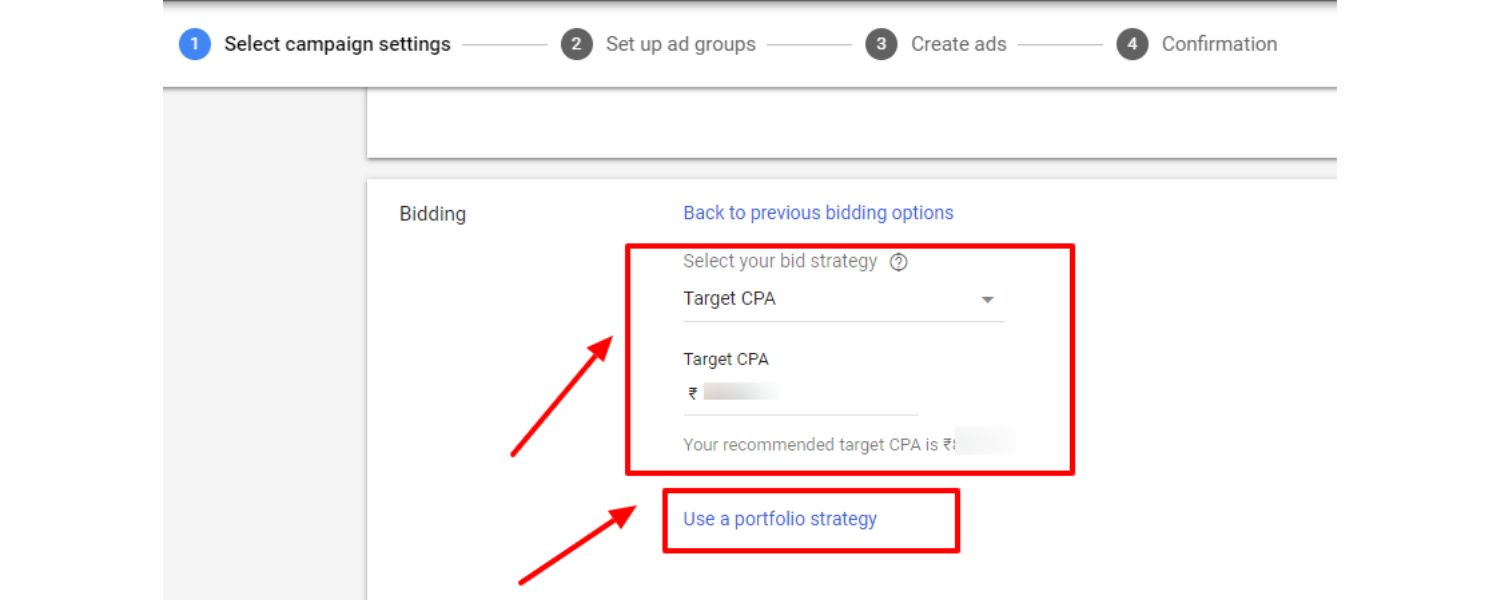Switch to the Set up ad groups step
Viewport: 1500px width, 600px height.
[x=680, y=44]
